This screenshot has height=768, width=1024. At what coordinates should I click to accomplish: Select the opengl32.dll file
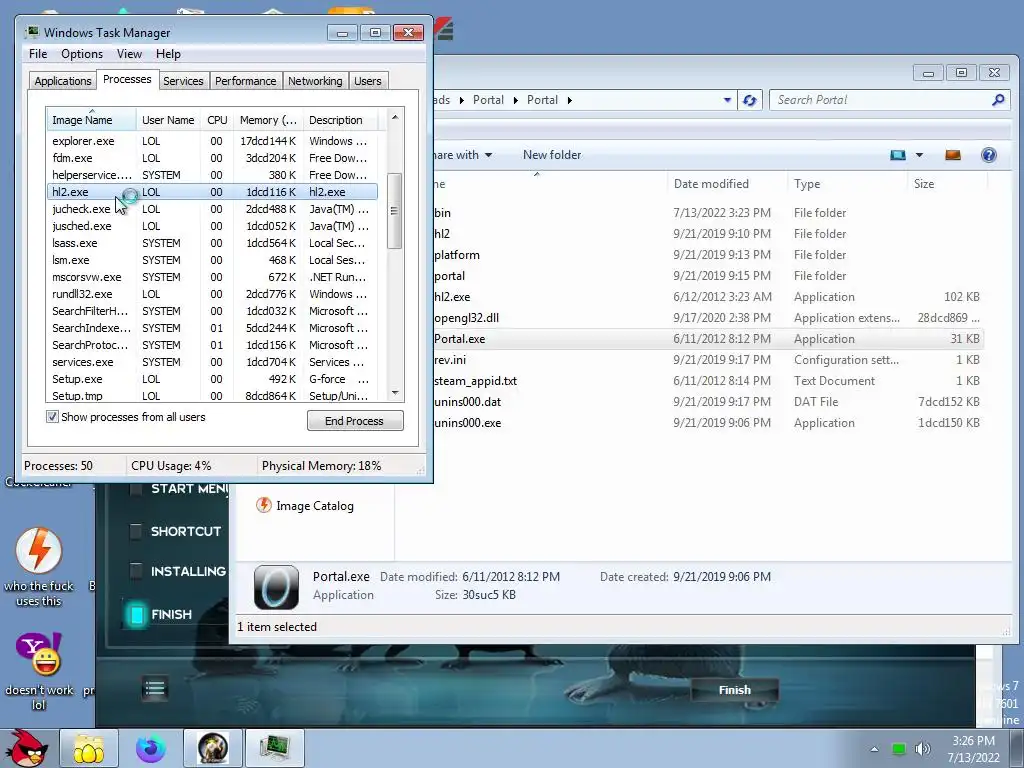point(709,317)
